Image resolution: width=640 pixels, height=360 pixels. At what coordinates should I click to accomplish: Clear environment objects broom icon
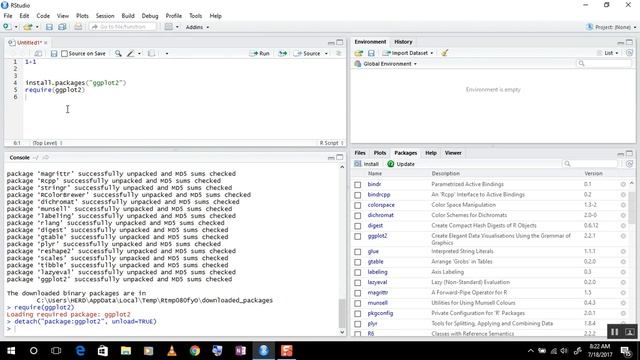point(444,53)
